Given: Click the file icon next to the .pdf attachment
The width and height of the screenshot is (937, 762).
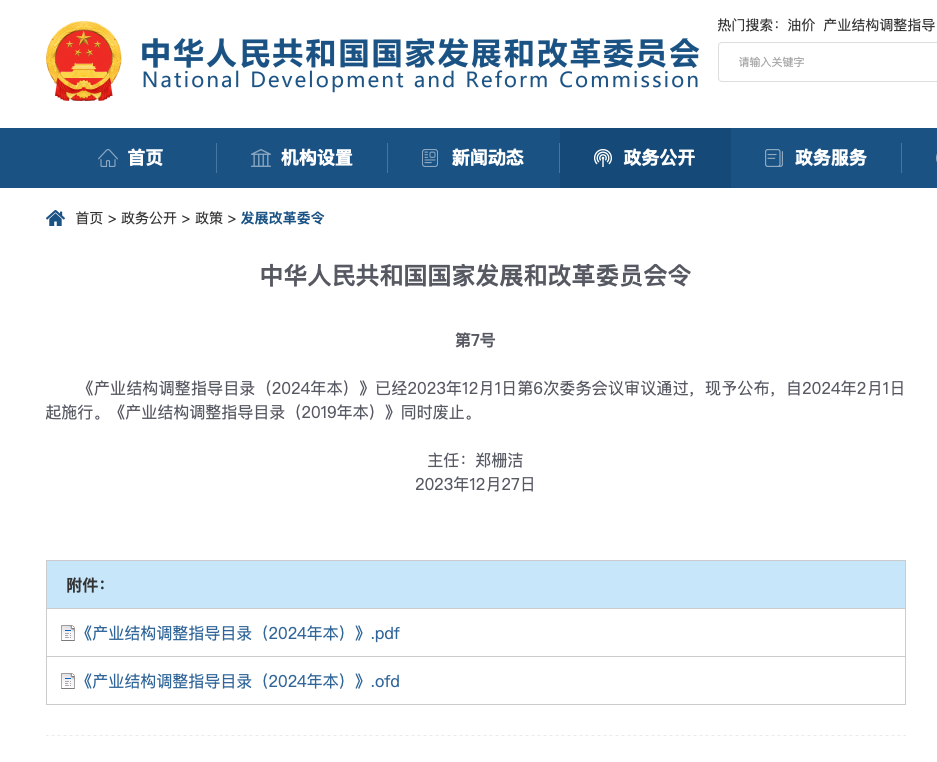Looking at the screenshot, I should [68, 633].
